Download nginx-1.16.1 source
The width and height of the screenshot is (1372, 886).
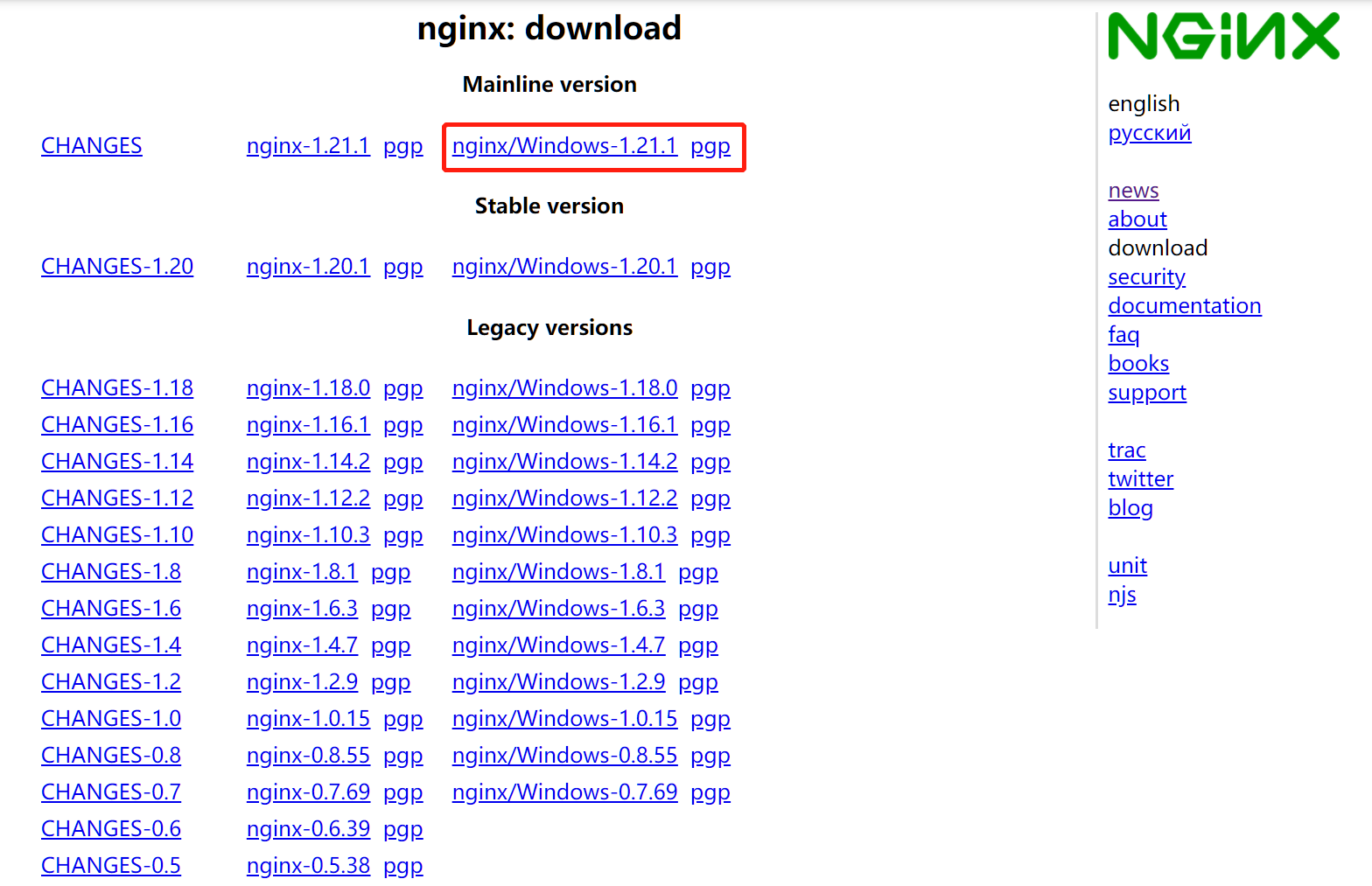(308, 425)
